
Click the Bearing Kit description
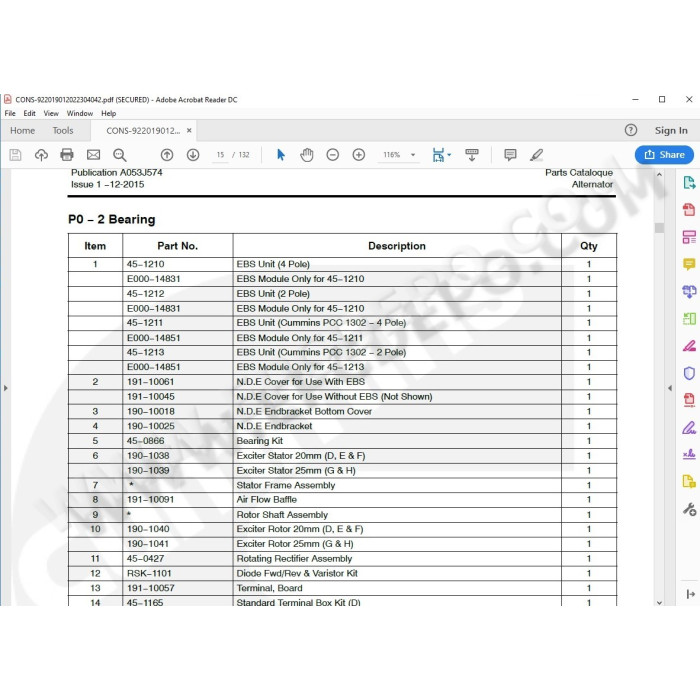[x=259, y=441]
